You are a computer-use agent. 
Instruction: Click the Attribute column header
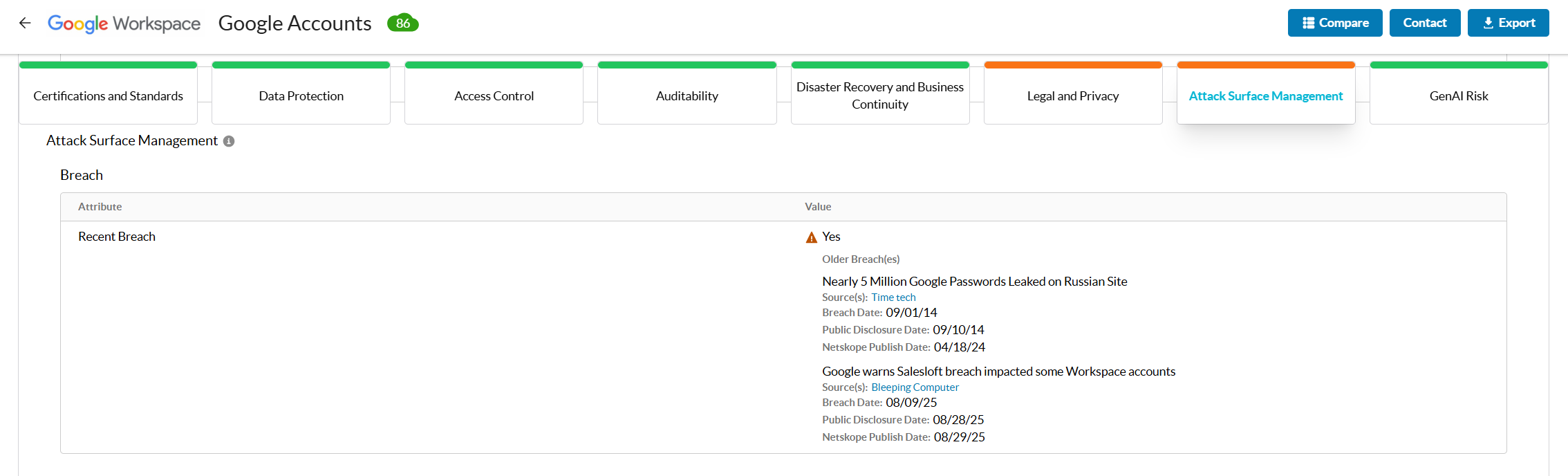click(100, 207)
